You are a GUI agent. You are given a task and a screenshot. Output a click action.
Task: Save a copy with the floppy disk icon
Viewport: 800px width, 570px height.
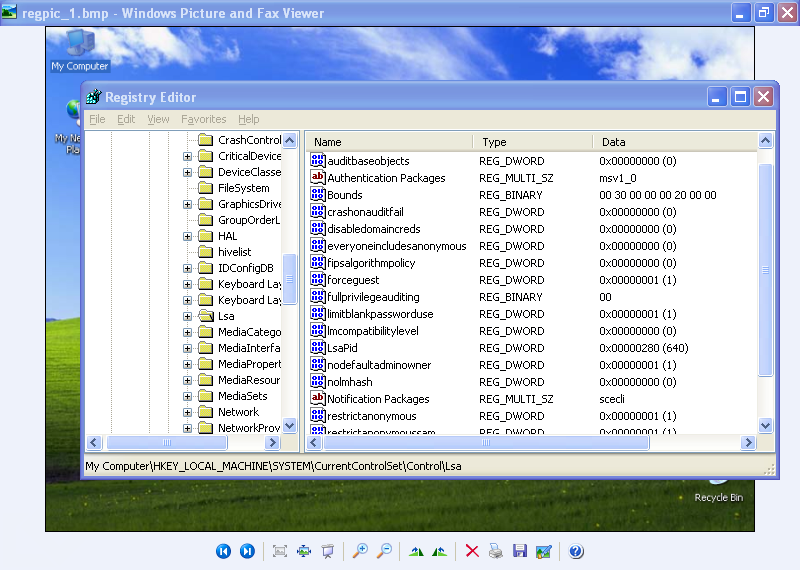point(520,551)
